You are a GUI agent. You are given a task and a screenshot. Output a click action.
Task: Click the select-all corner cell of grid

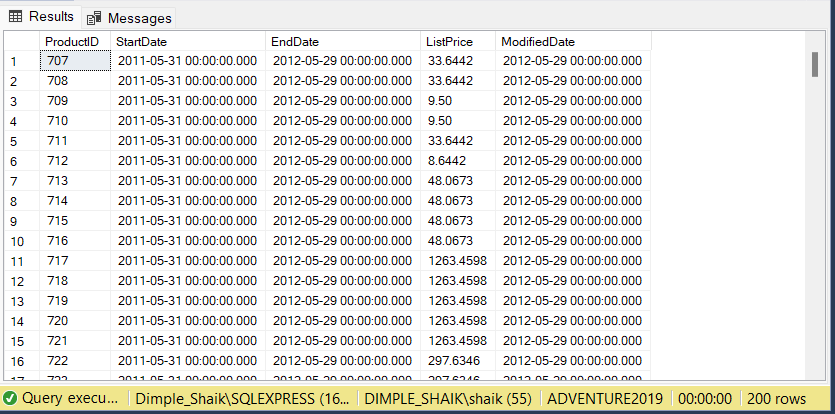pos(20,41)
